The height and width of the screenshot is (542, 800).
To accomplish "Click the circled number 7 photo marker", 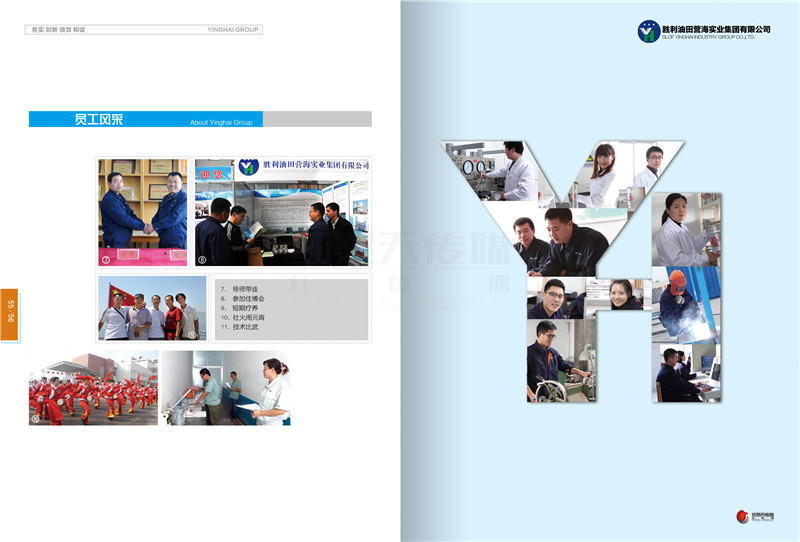I will point(106,258).
